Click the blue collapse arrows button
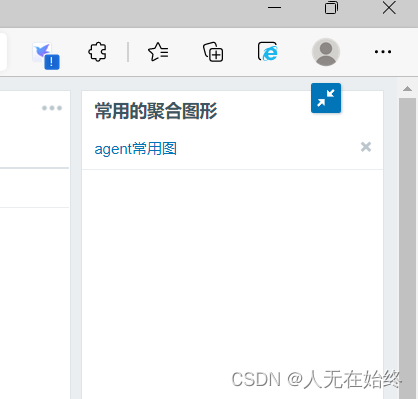This screenshot has width=418, height=399. coord(326,98)
